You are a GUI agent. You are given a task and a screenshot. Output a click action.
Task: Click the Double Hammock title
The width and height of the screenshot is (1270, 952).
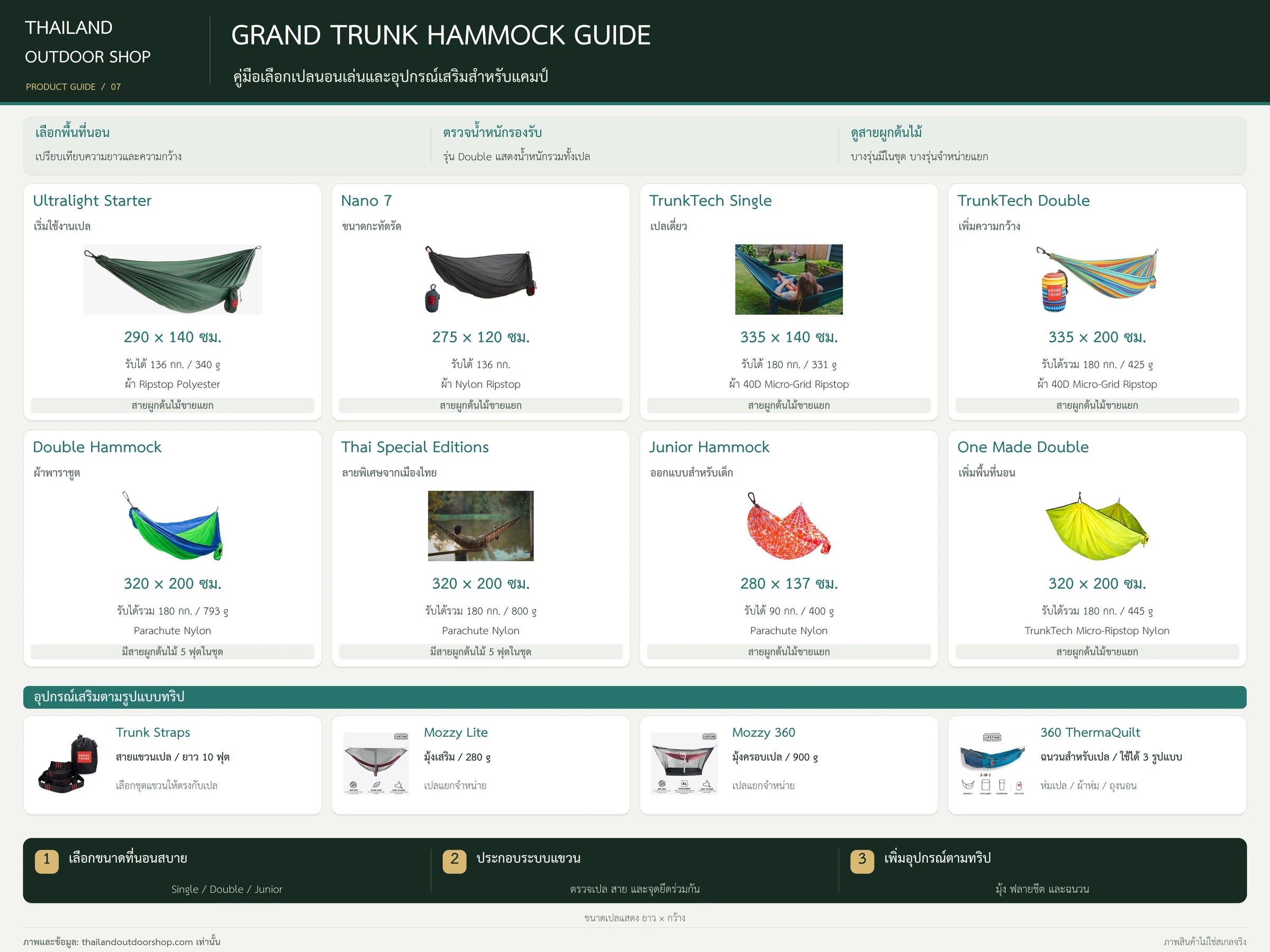[97, 447]
